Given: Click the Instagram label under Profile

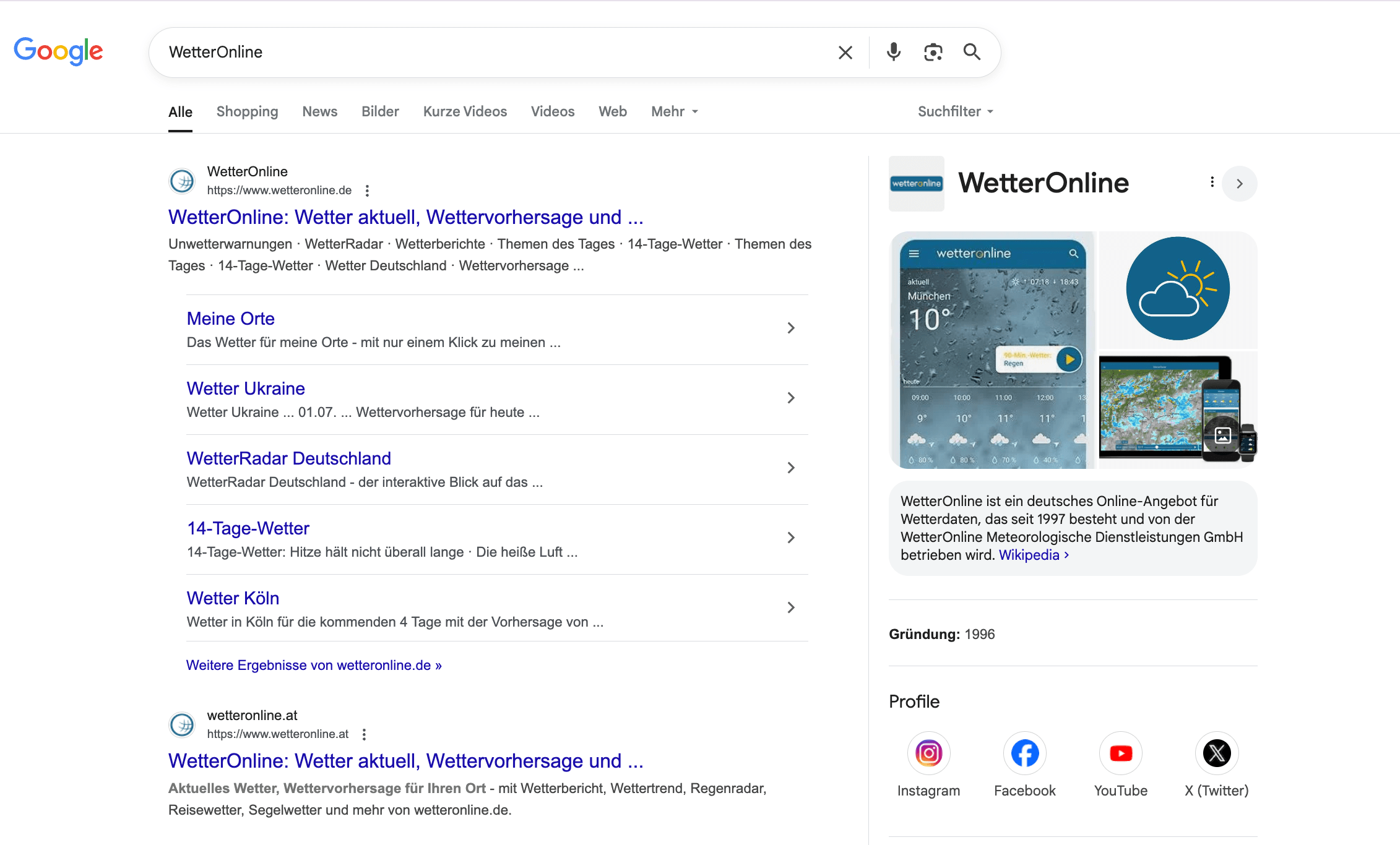Looking at the screenshot, I should 928,791.
